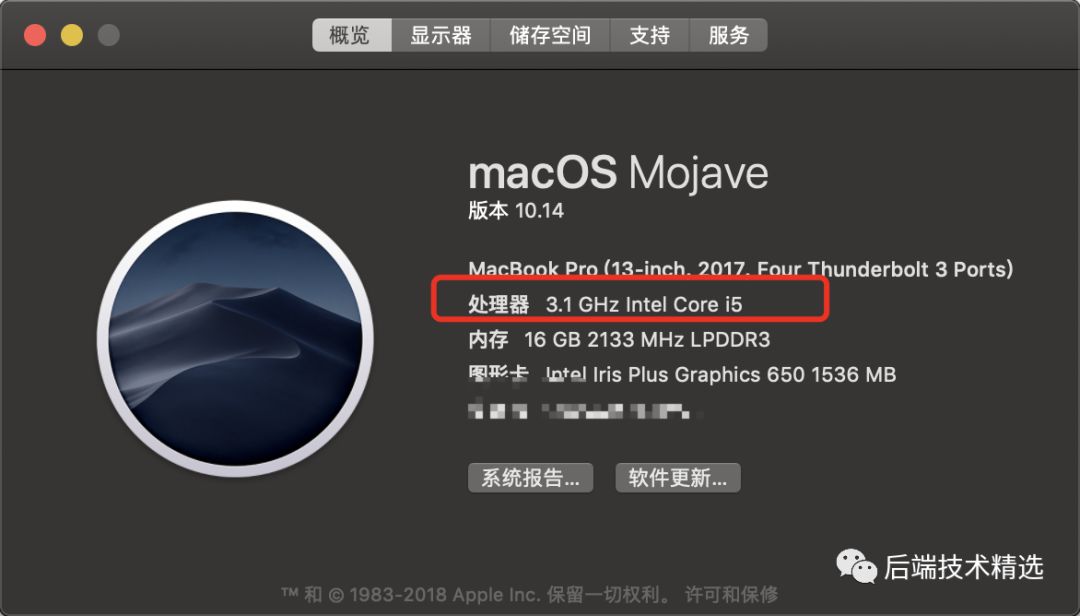Click the 软件更新... button
Viewport: 1080px width, 616px height.
point(678,478)
